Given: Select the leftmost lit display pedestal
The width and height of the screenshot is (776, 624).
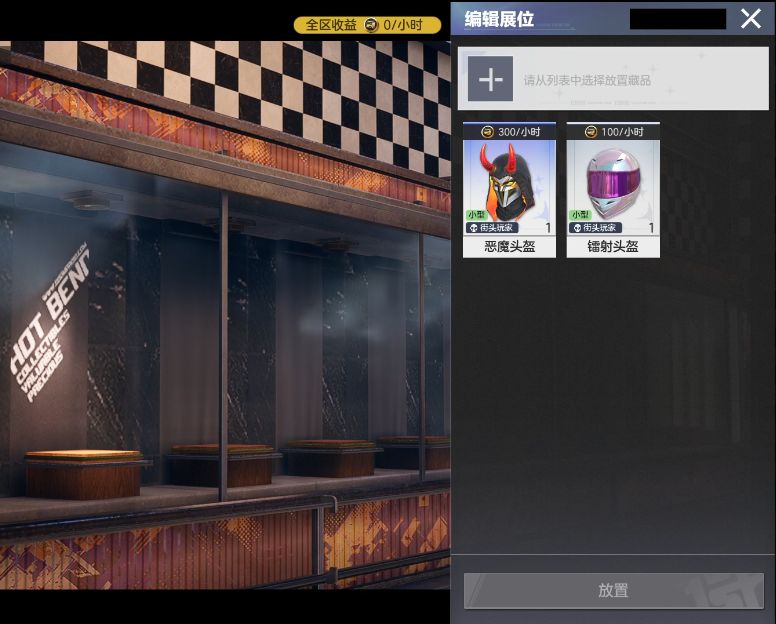Looking at the screenshot, I should coord(83,473).
